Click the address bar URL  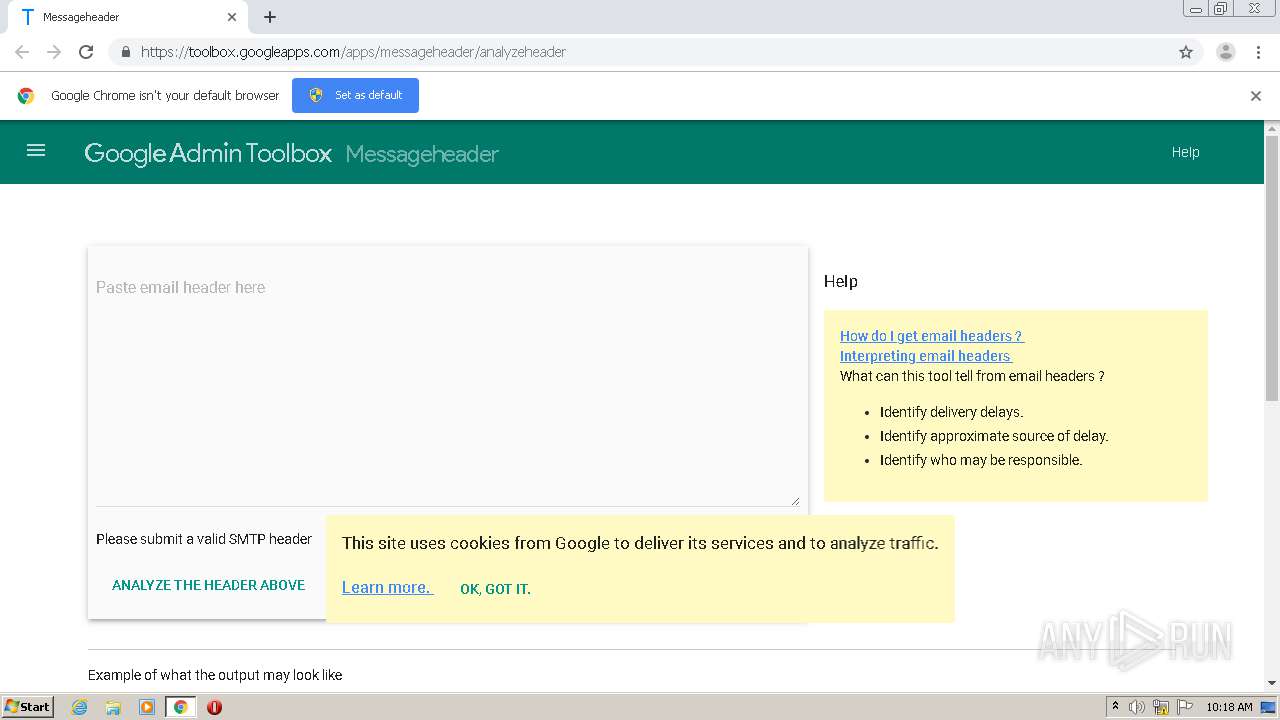tap(353, 52)
